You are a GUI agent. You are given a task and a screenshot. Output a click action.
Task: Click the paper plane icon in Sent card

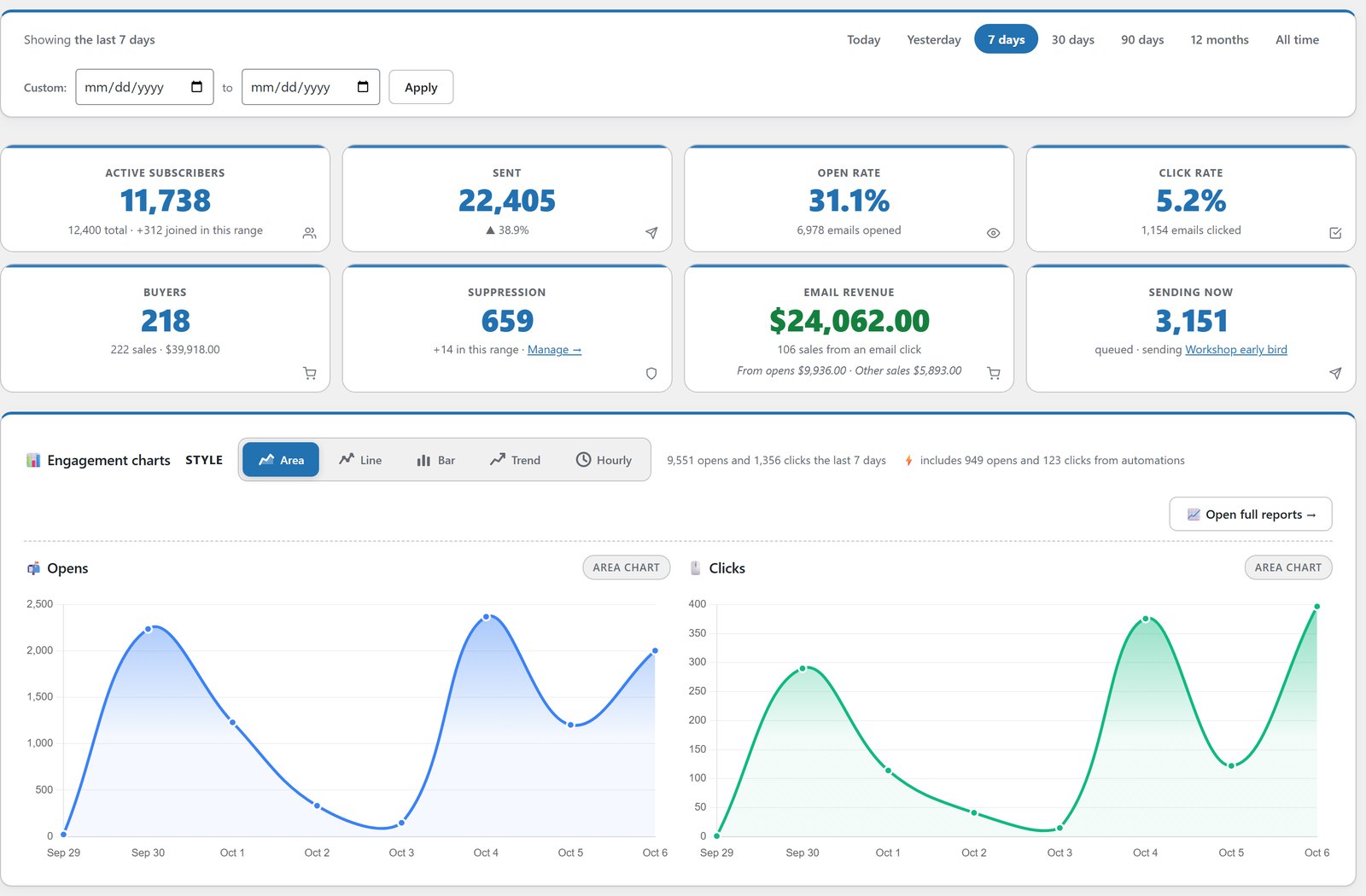[651, 233]
